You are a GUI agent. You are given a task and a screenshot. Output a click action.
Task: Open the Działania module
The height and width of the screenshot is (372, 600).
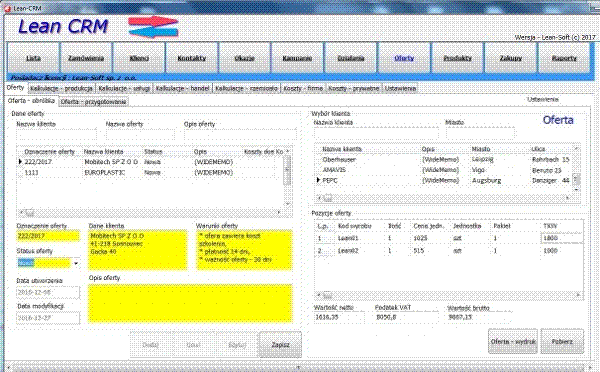tap(351, 58)
